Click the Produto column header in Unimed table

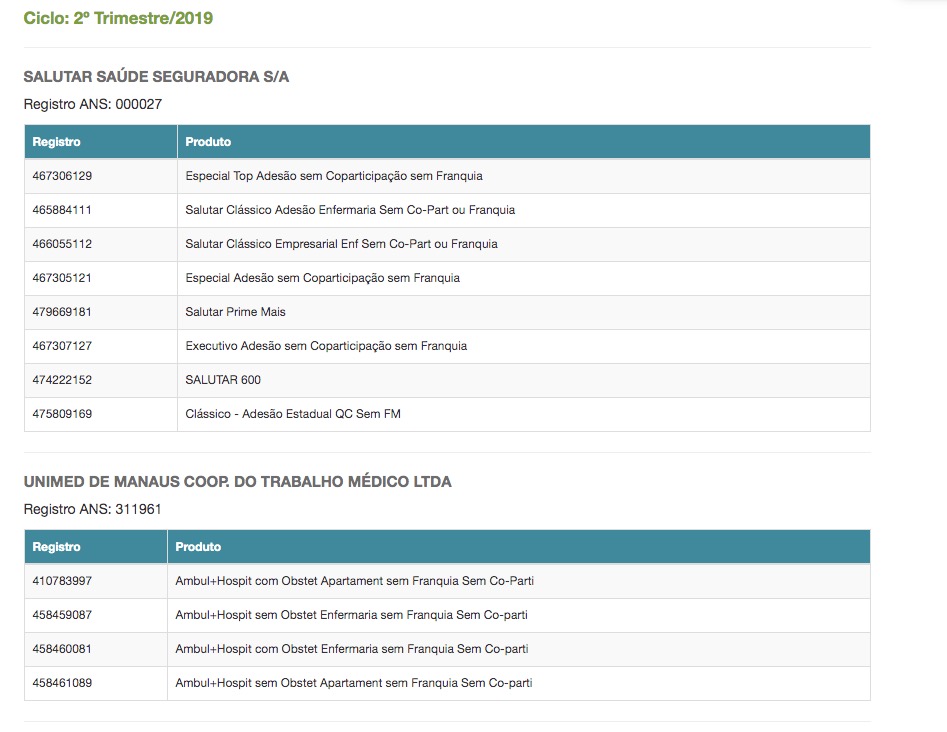pyautogui.click(x=198, y=547)
